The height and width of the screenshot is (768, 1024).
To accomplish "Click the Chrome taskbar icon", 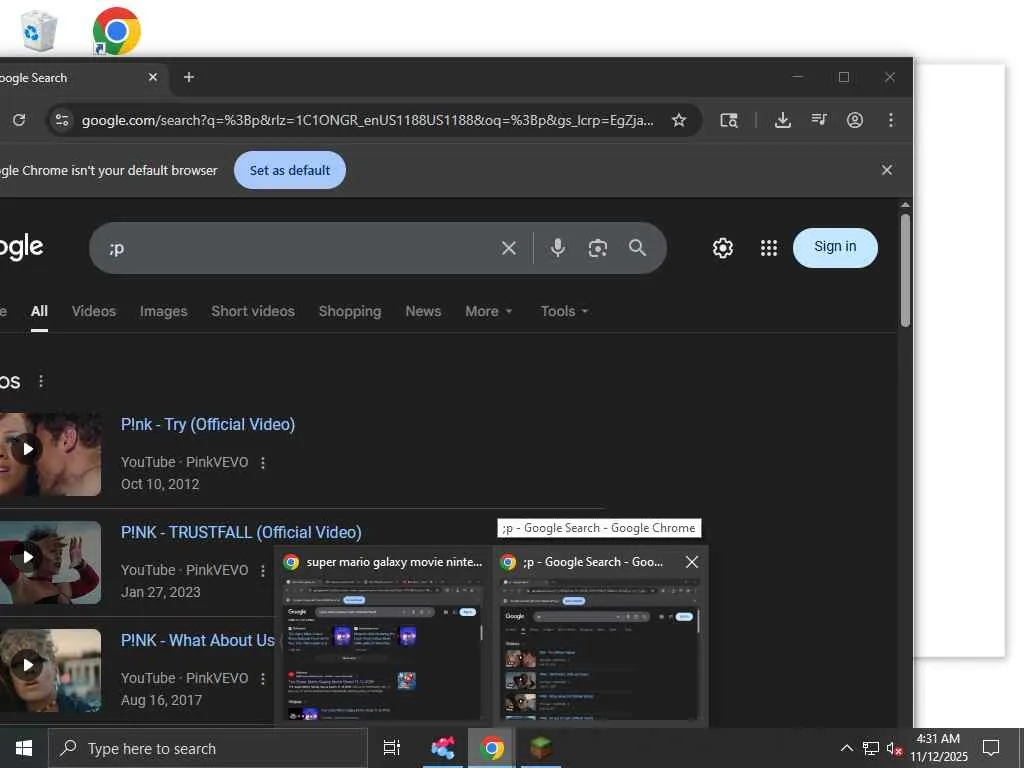I will click(x=492, y=748).
